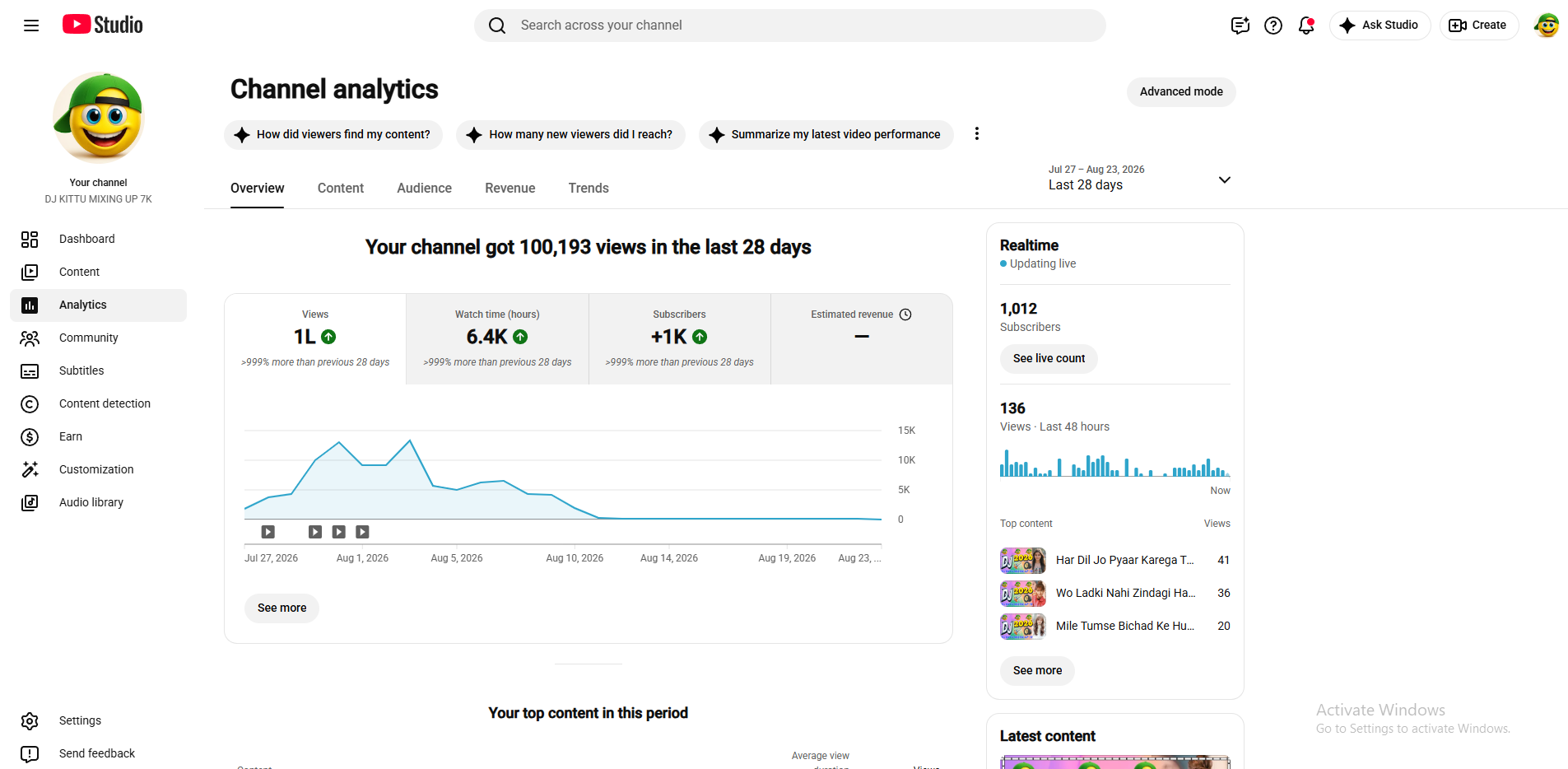The height and width of the screenshot is (769, 1568).
Task: Click the Audio library icon
Action: click(x=30, y=502)
